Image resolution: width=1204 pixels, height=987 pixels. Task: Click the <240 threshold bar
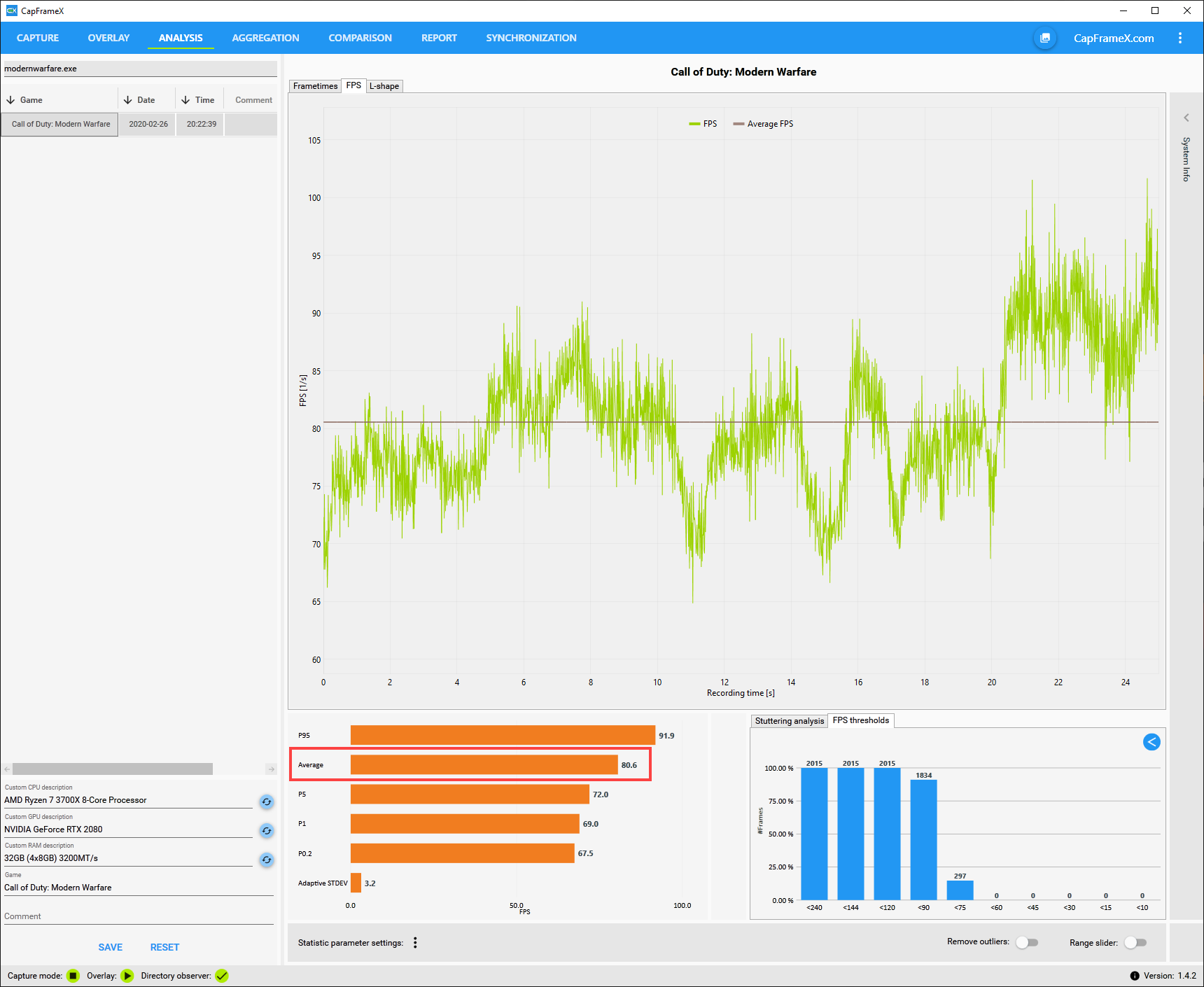pos(814,834)
